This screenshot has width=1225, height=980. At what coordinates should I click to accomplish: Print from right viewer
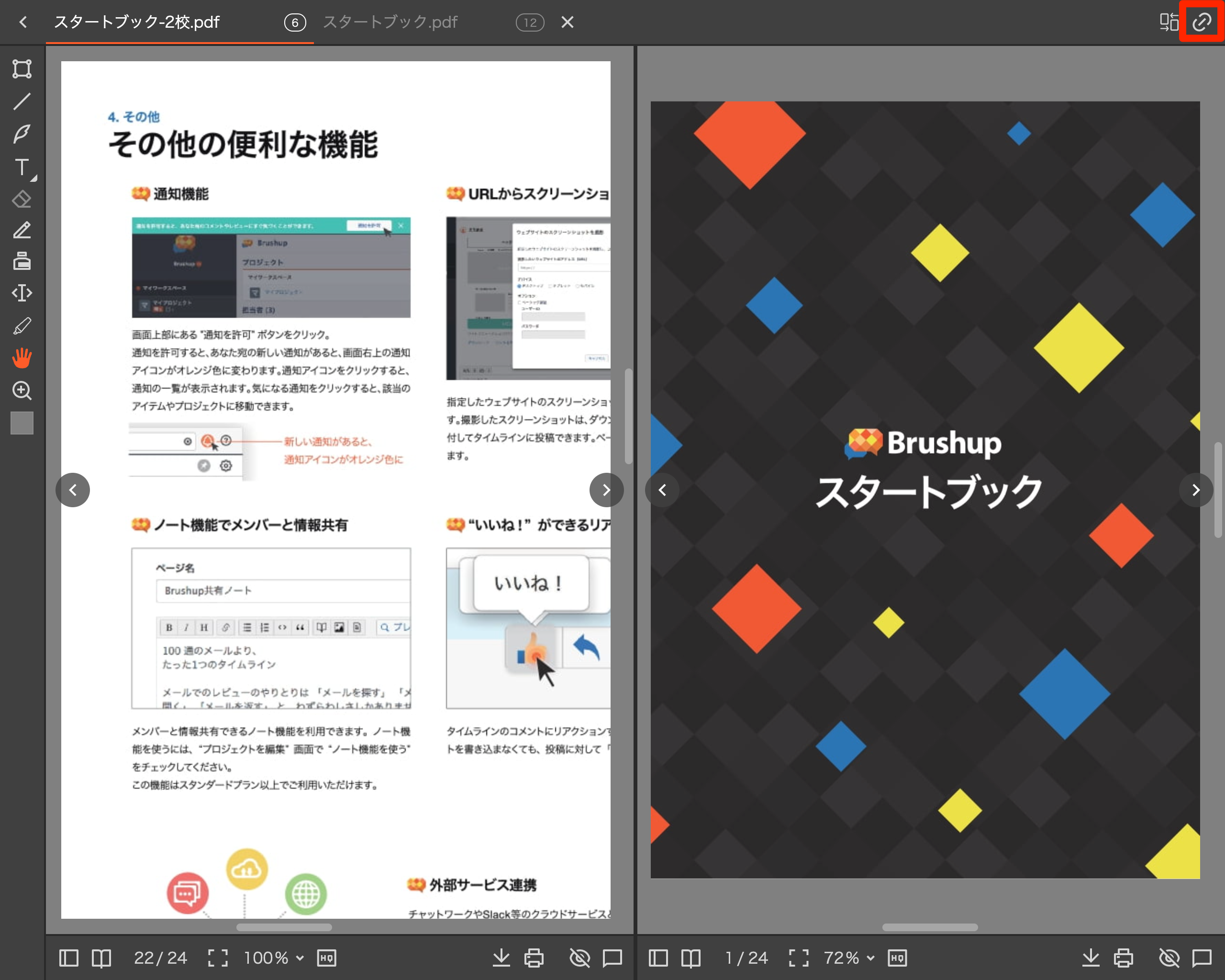coord(1123,958)
